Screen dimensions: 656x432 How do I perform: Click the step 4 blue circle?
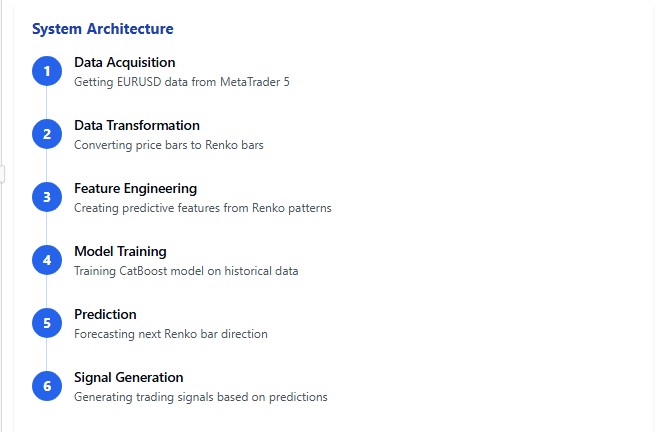(47, 260)
